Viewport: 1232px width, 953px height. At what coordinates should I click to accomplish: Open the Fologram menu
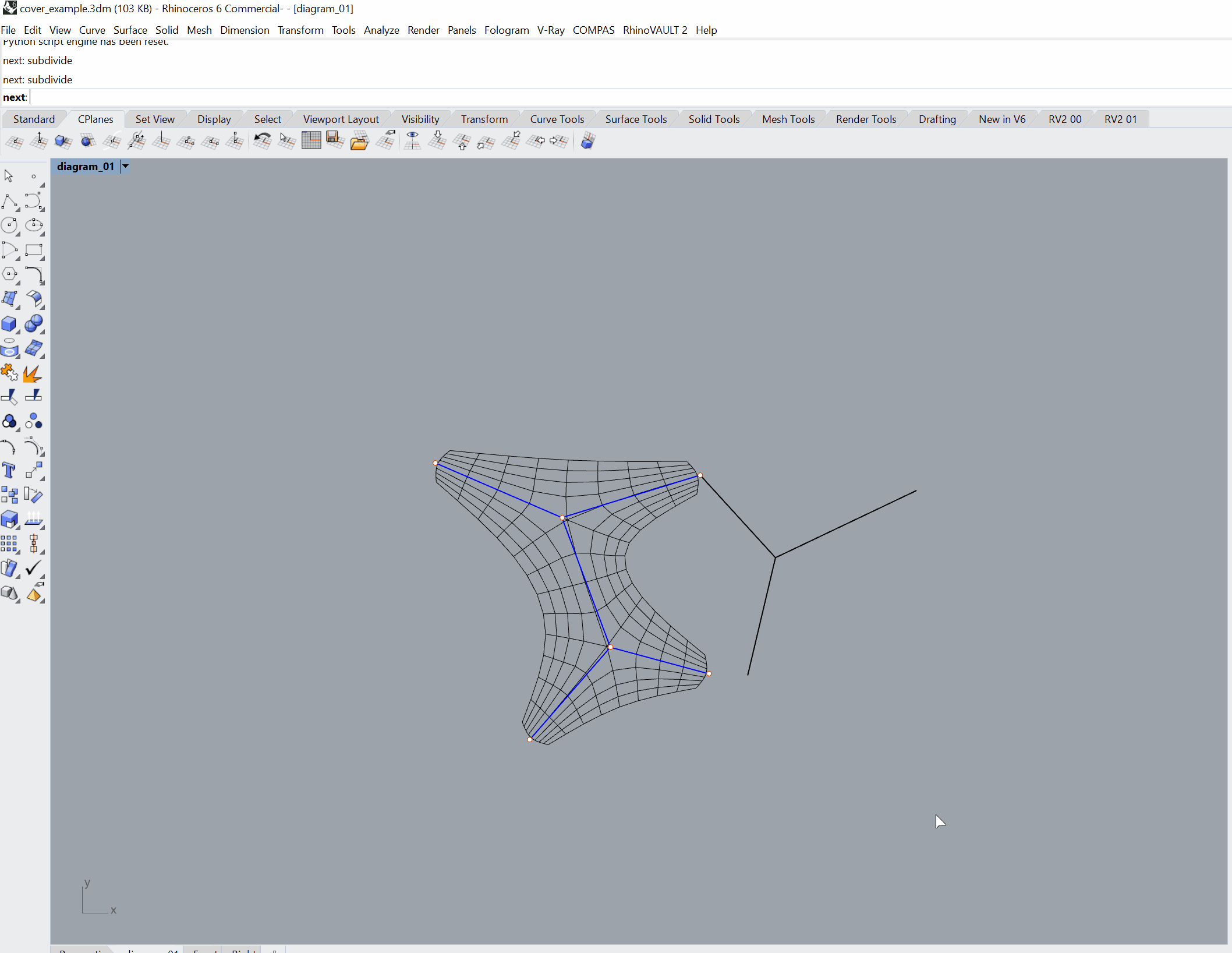click(x=507, y=30)
